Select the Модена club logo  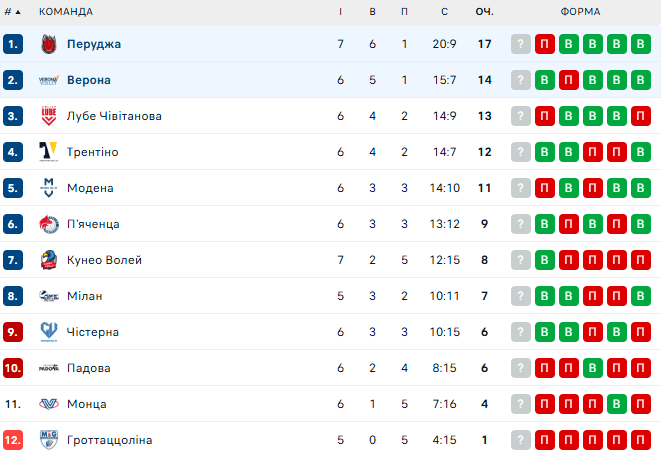tap(48, 188)
